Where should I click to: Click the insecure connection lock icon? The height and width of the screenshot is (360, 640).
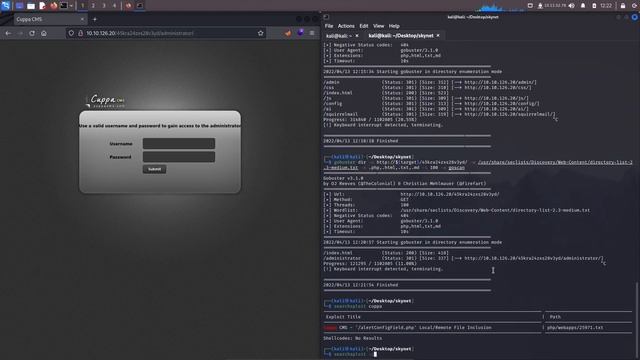pyautogui.click(x=80, y=33)
